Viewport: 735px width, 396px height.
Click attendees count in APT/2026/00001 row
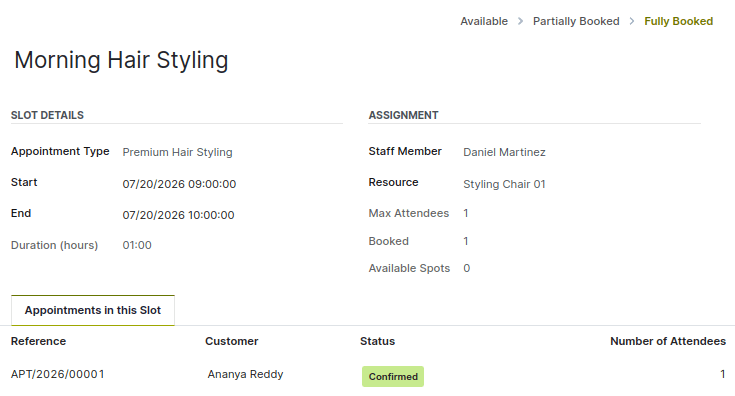coord(723,374)
